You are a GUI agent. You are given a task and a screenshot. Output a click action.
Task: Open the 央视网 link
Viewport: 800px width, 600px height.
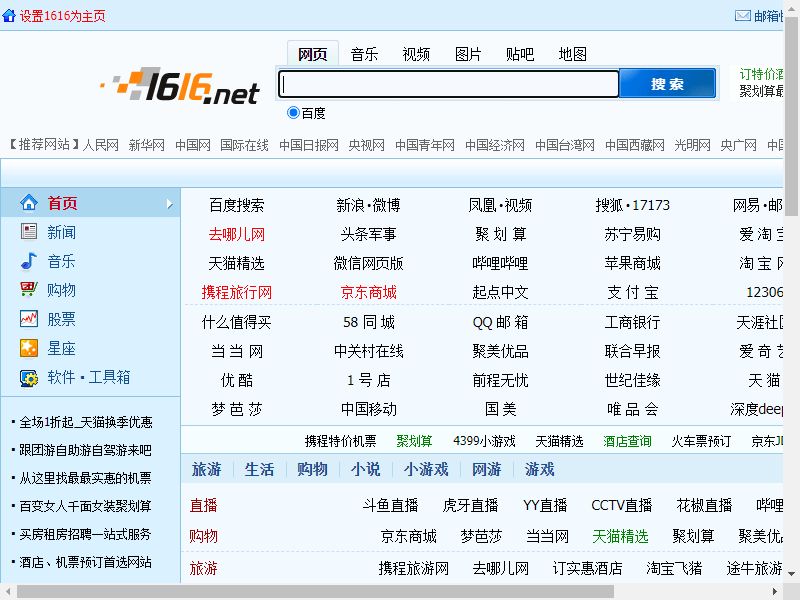(x=366, y=145)
